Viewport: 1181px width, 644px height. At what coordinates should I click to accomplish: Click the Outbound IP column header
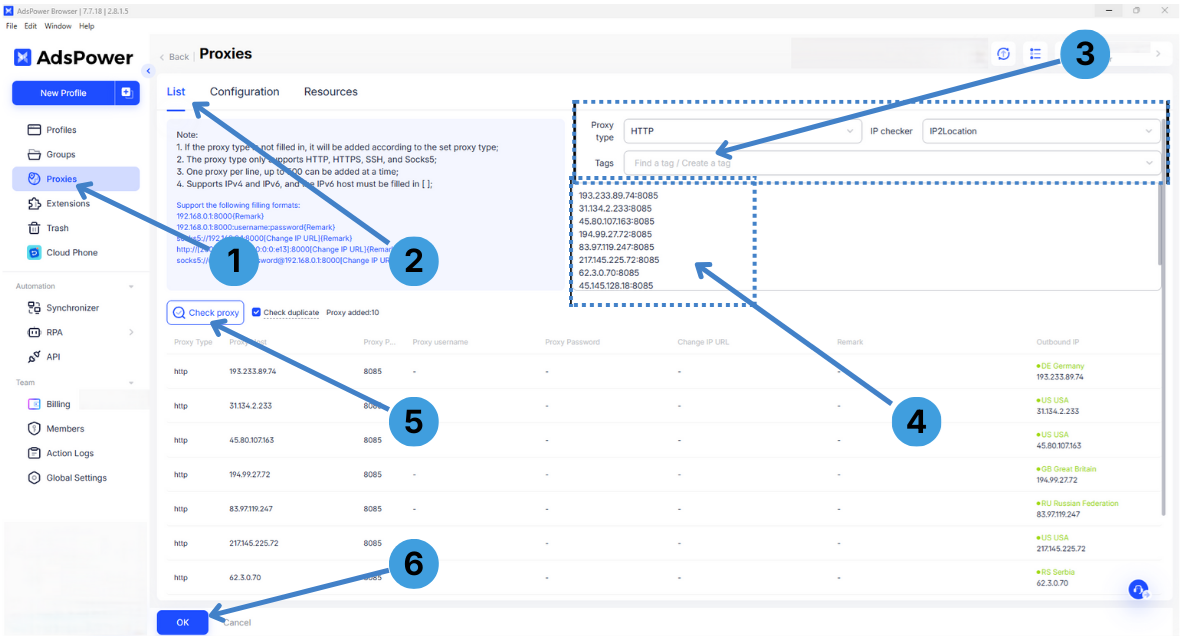[1057, 342]
